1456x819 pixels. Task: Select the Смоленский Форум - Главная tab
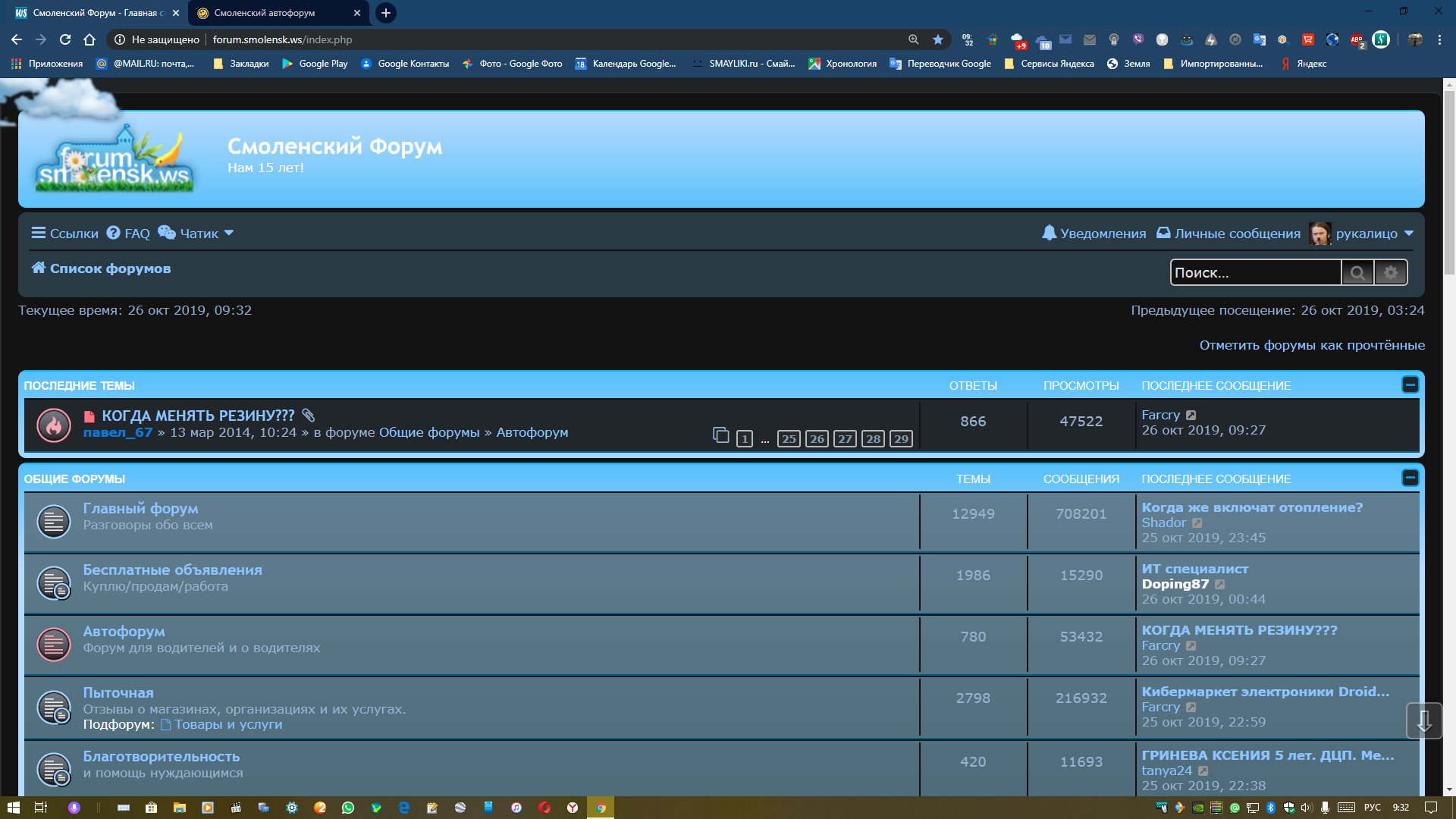pyautogui.click(x=97, y=13)
